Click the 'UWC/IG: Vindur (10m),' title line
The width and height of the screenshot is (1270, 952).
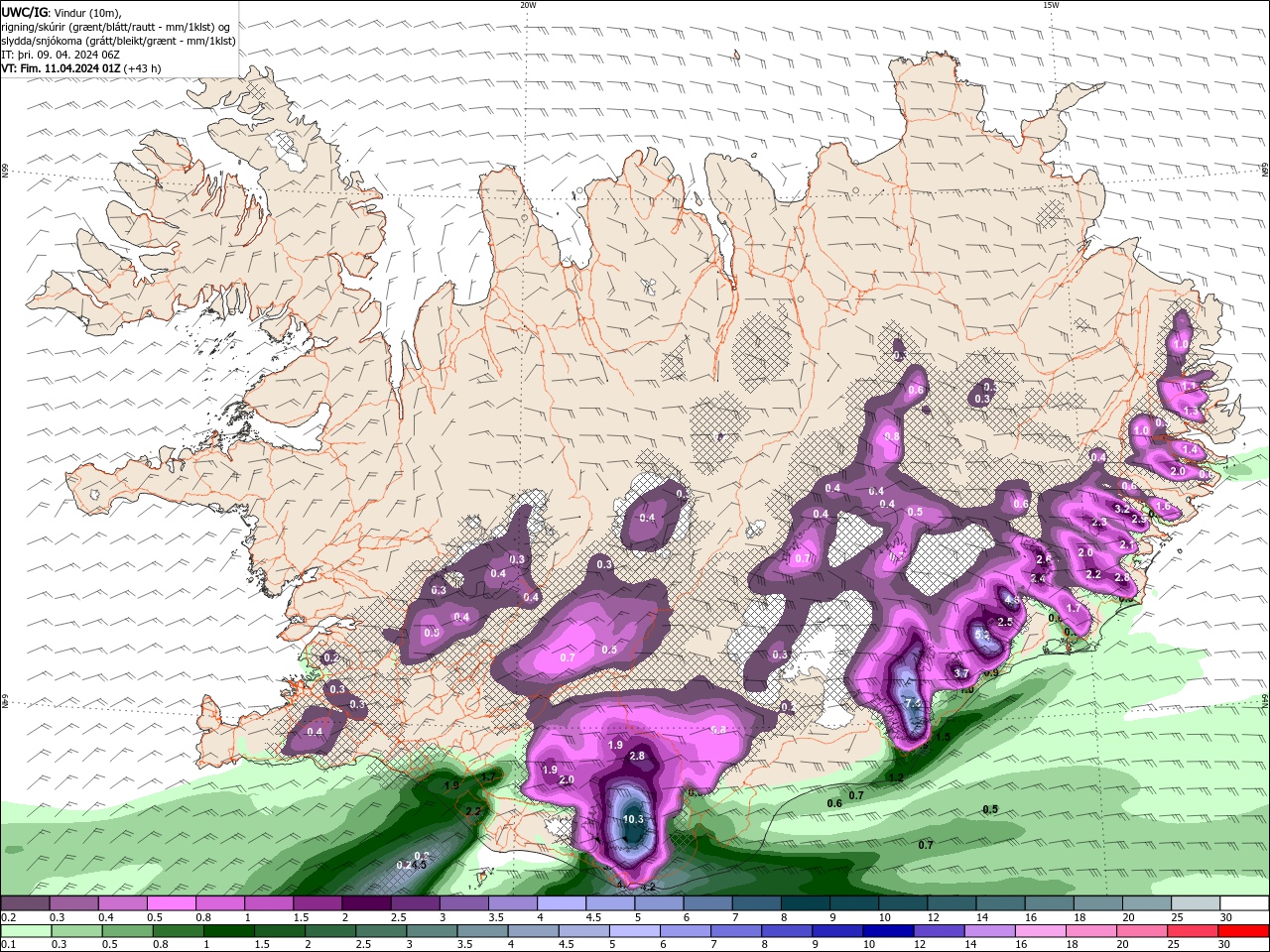[x=60, y=12]
